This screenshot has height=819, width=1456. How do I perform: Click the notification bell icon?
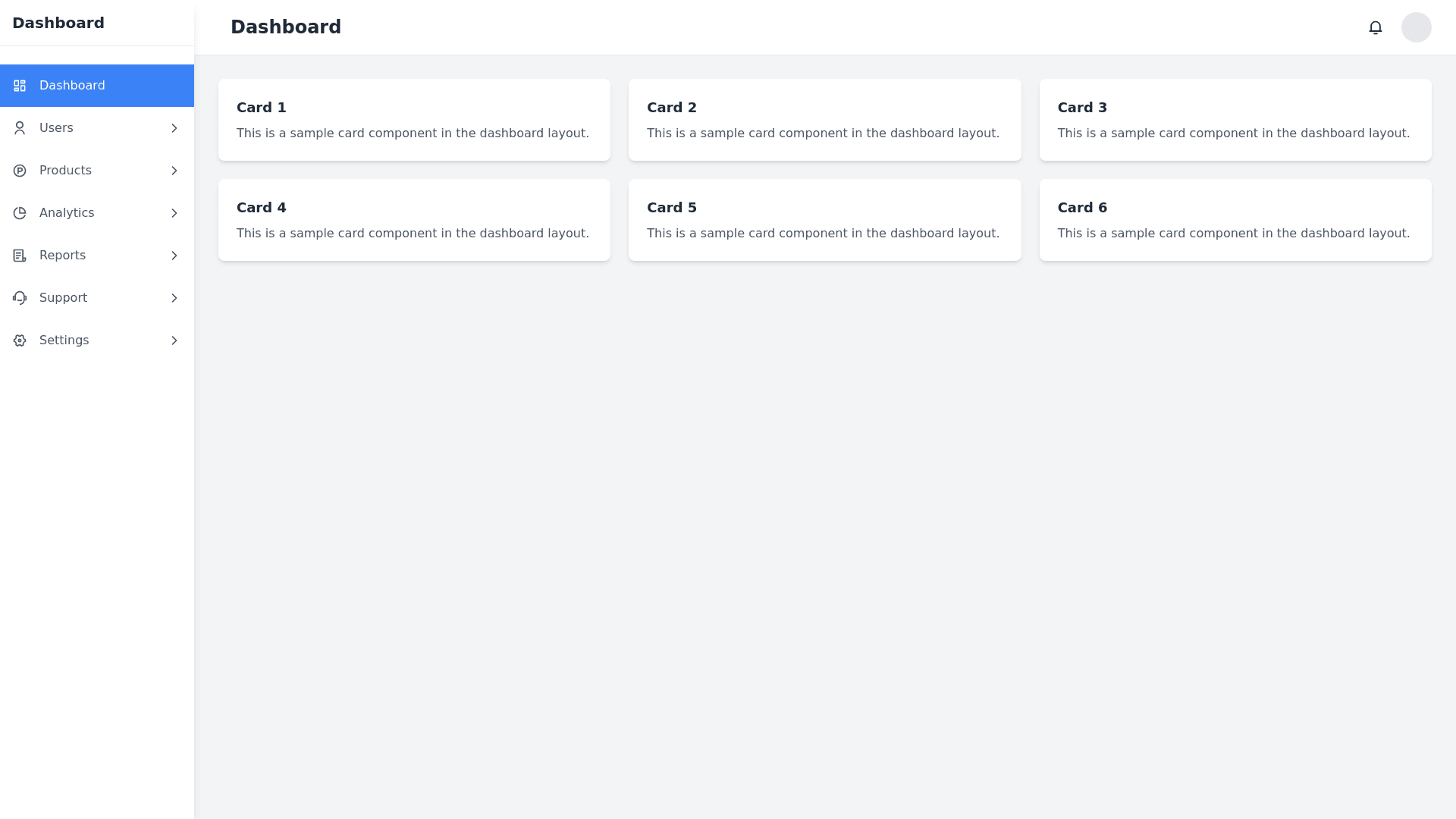tap(1375, 27)
